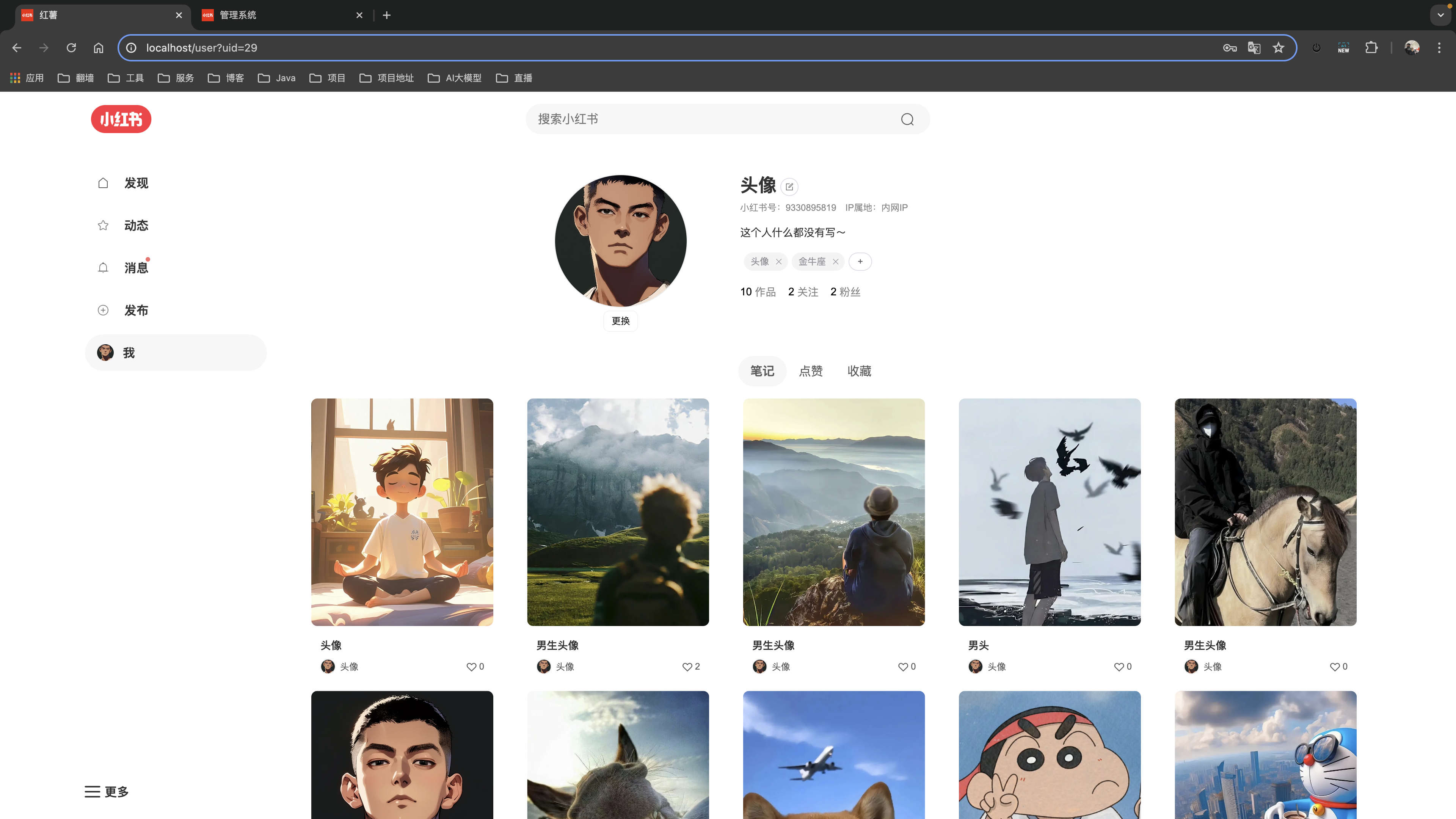Open Chrome three-dot menu
The image size is (1456, 819).
(1439, 48)
